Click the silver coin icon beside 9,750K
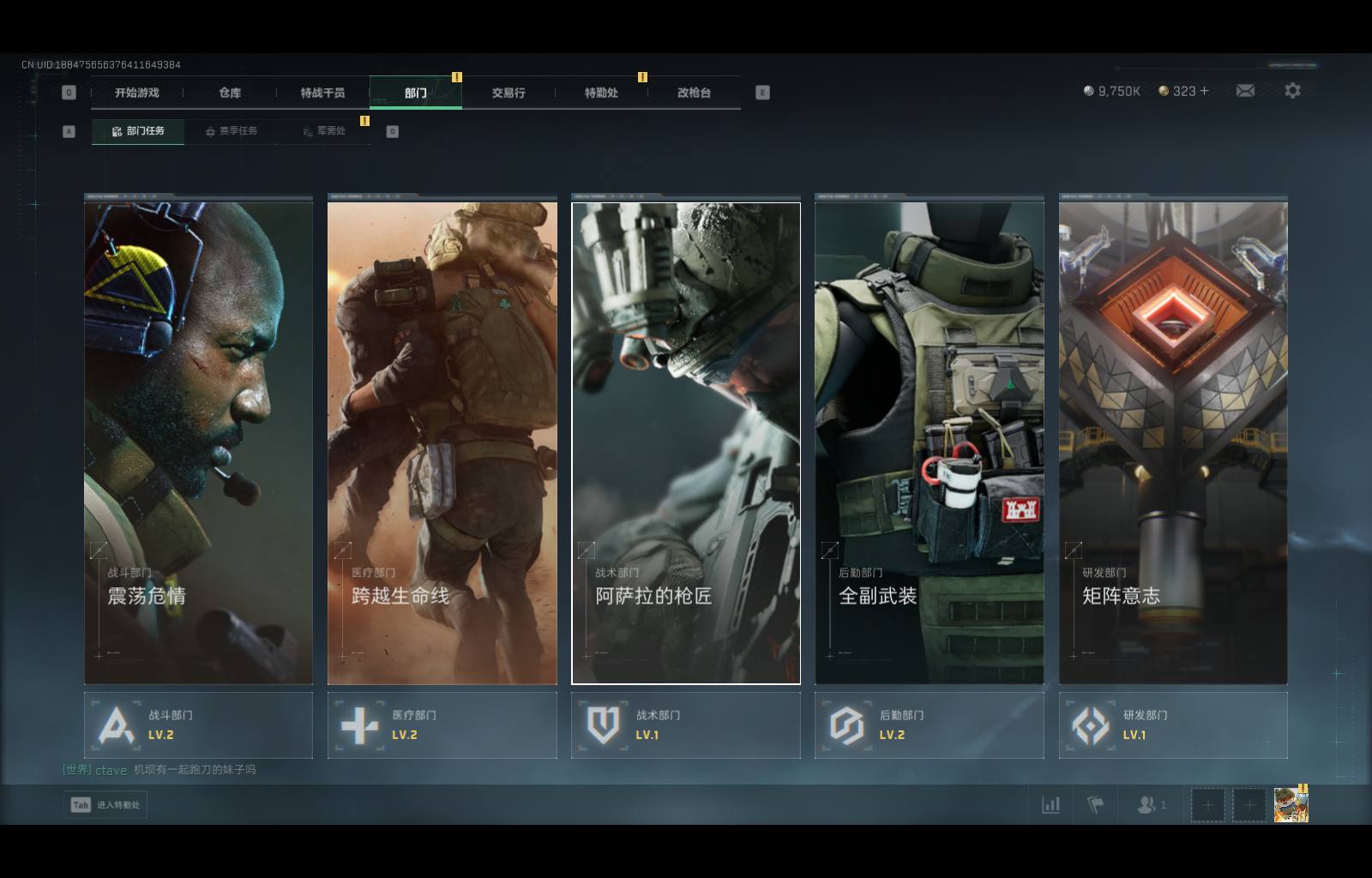The width and height of the screenshot is (1372, 878). click(1088, 91)
